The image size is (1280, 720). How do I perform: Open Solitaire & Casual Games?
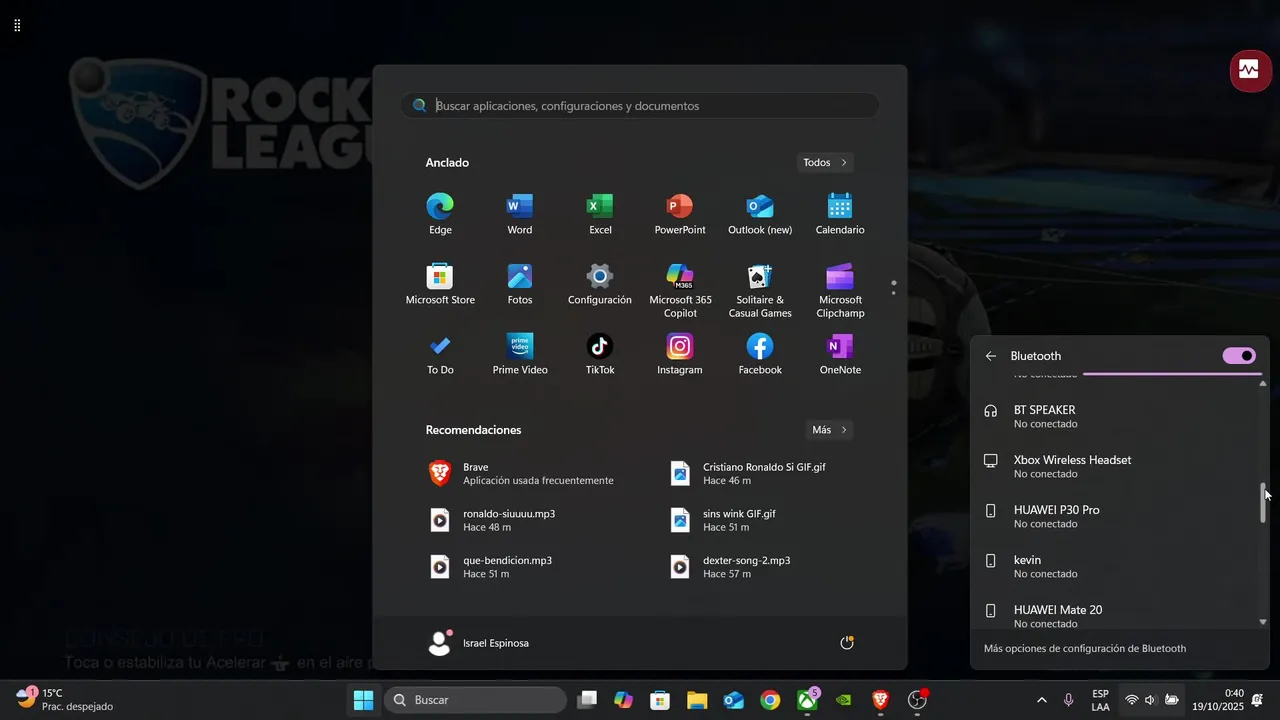coord(760,290)
